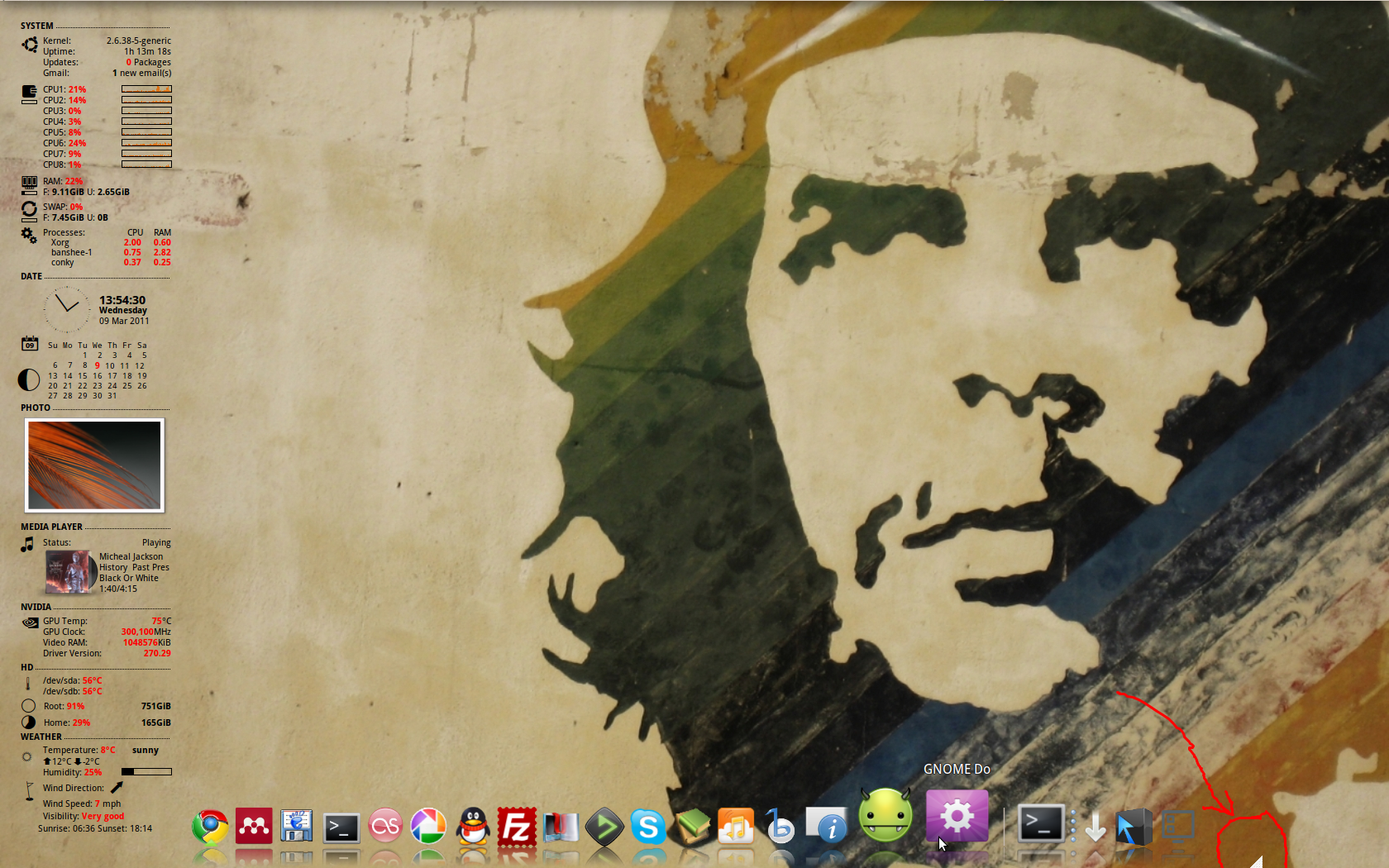Click the faded desktop monitor dock icon

click(x=1178, y=826)
